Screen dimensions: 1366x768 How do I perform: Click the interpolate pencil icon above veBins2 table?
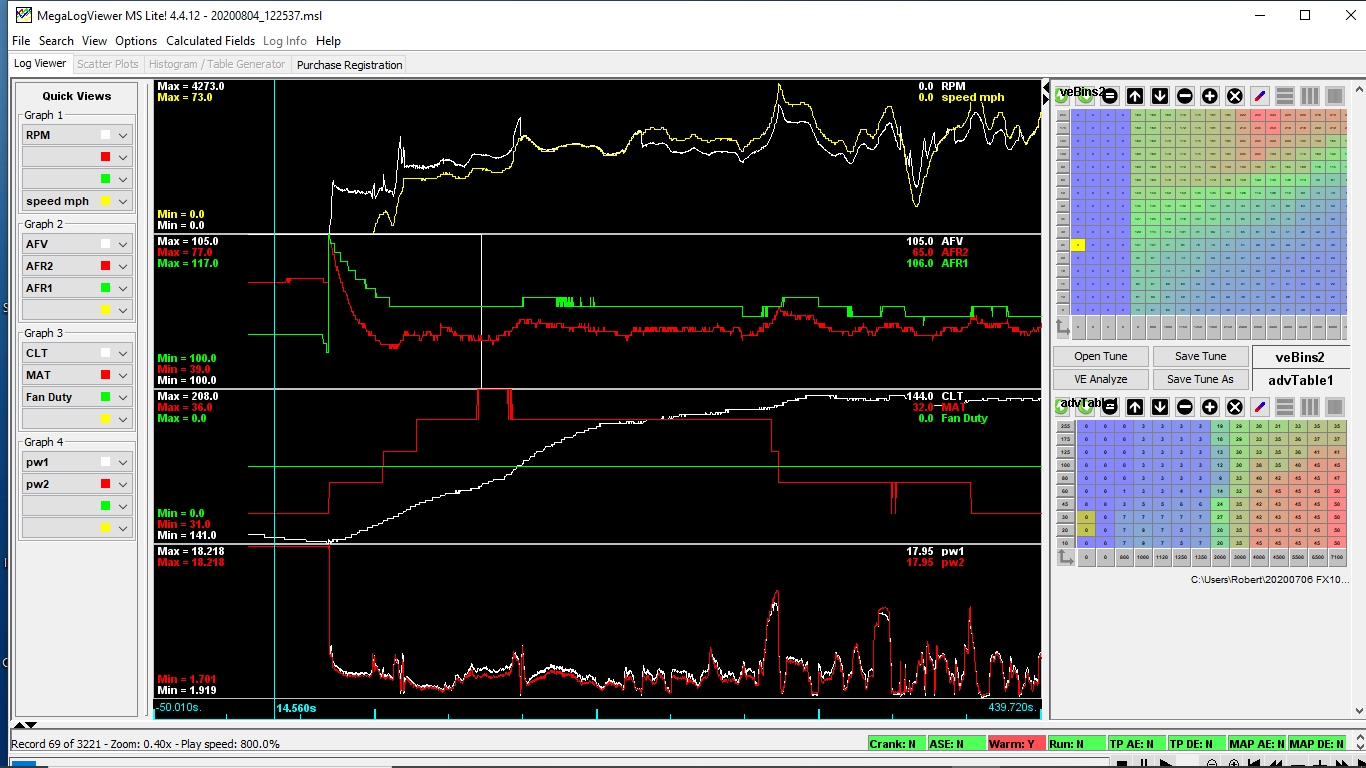(x=1260, y=96)
